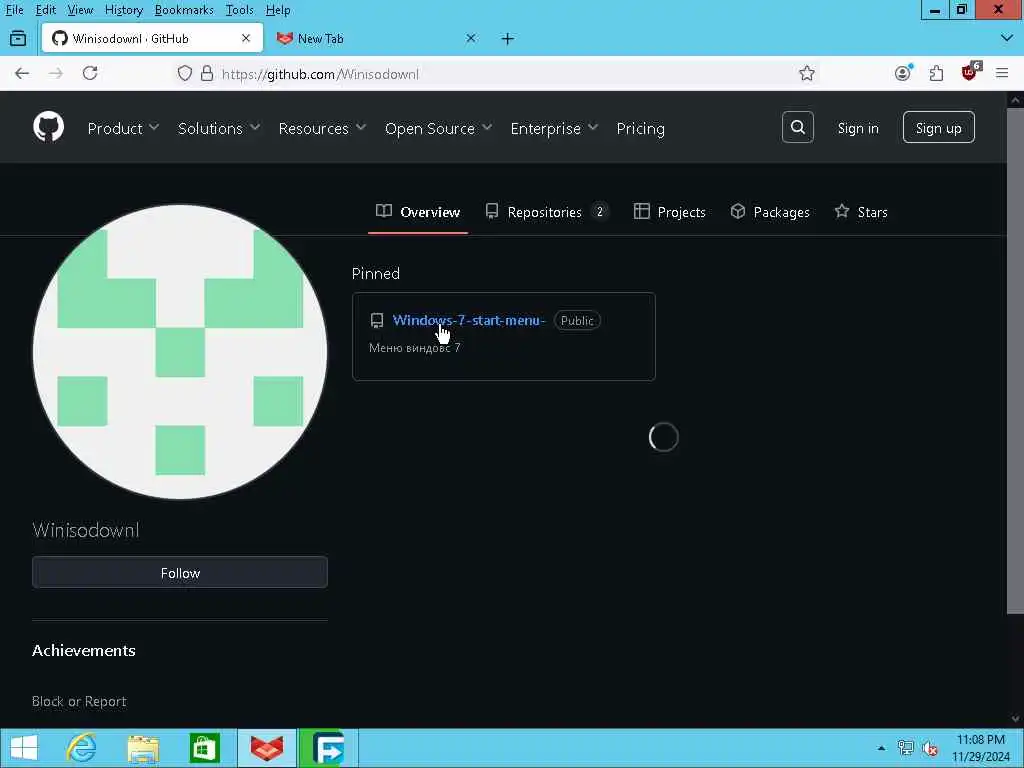Click the GitHub octocat logo

pos(49,127)
